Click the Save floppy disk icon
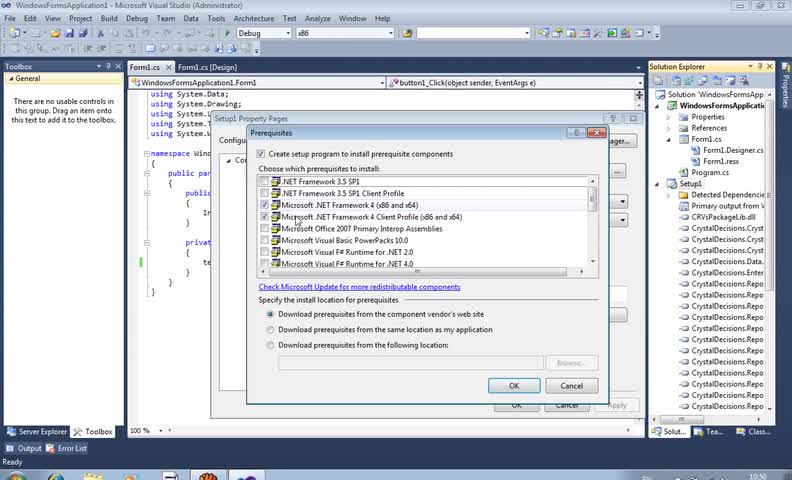 [69, 33]
